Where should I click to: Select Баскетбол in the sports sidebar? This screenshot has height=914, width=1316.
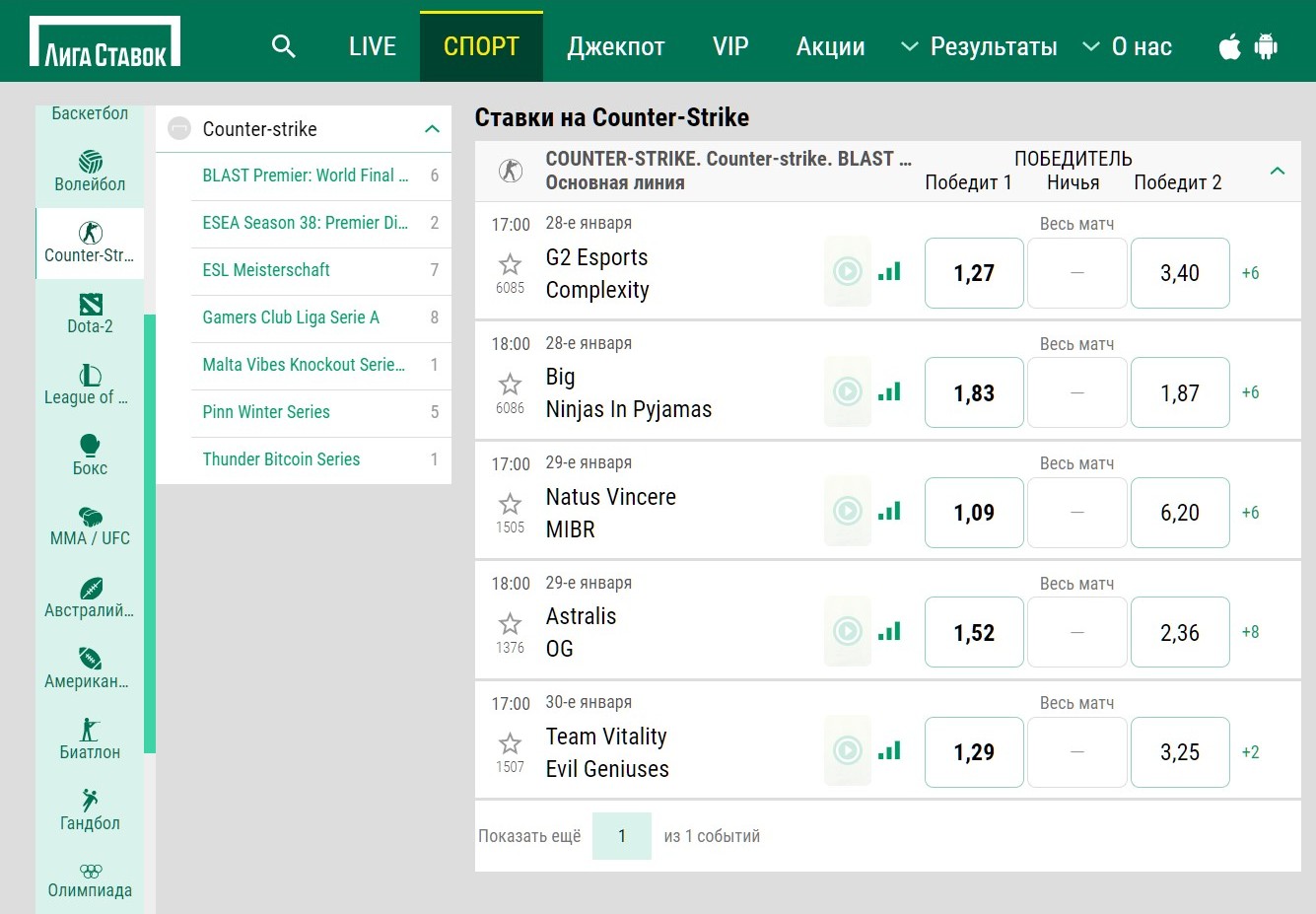pos(90,113)
